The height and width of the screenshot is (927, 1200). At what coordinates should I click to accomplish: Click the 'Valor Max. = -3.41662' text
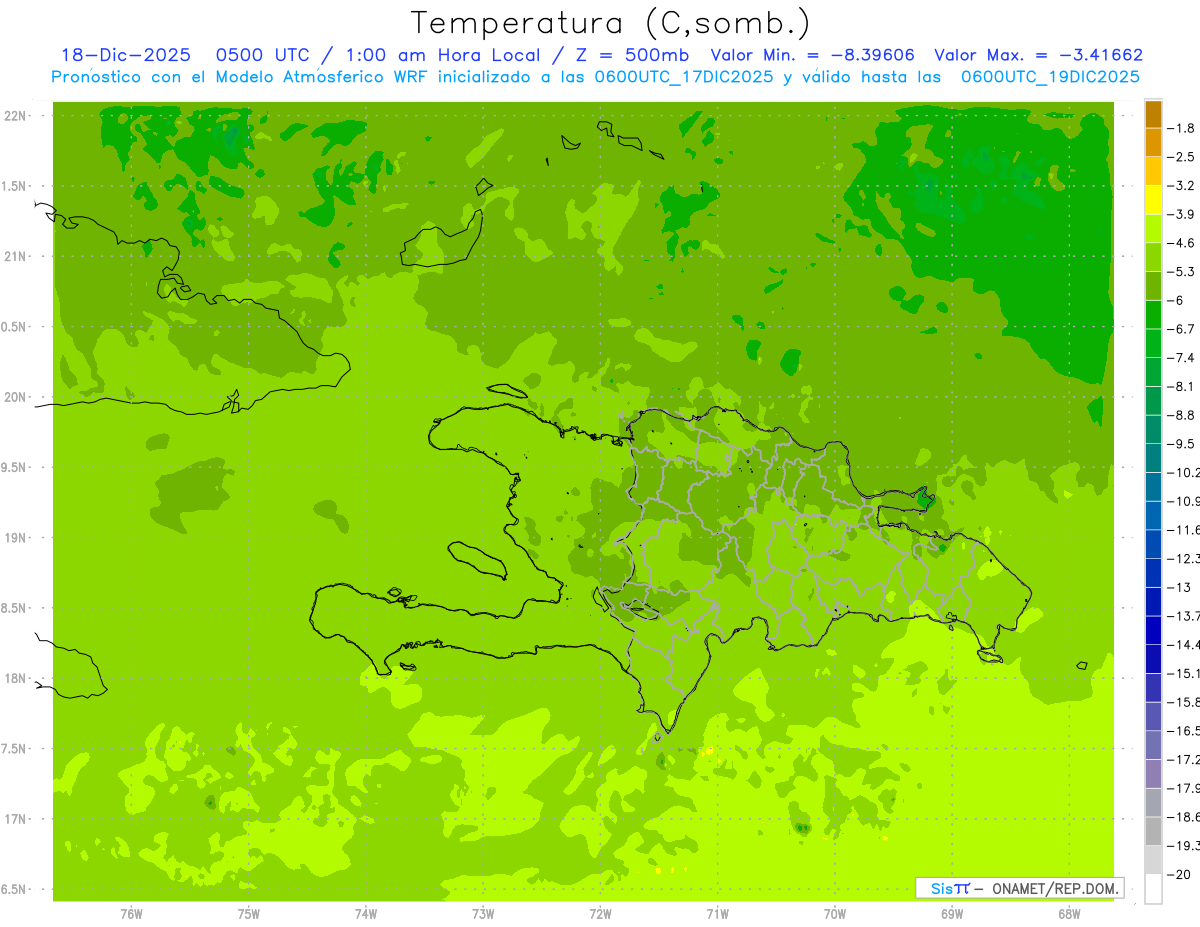1038,56
